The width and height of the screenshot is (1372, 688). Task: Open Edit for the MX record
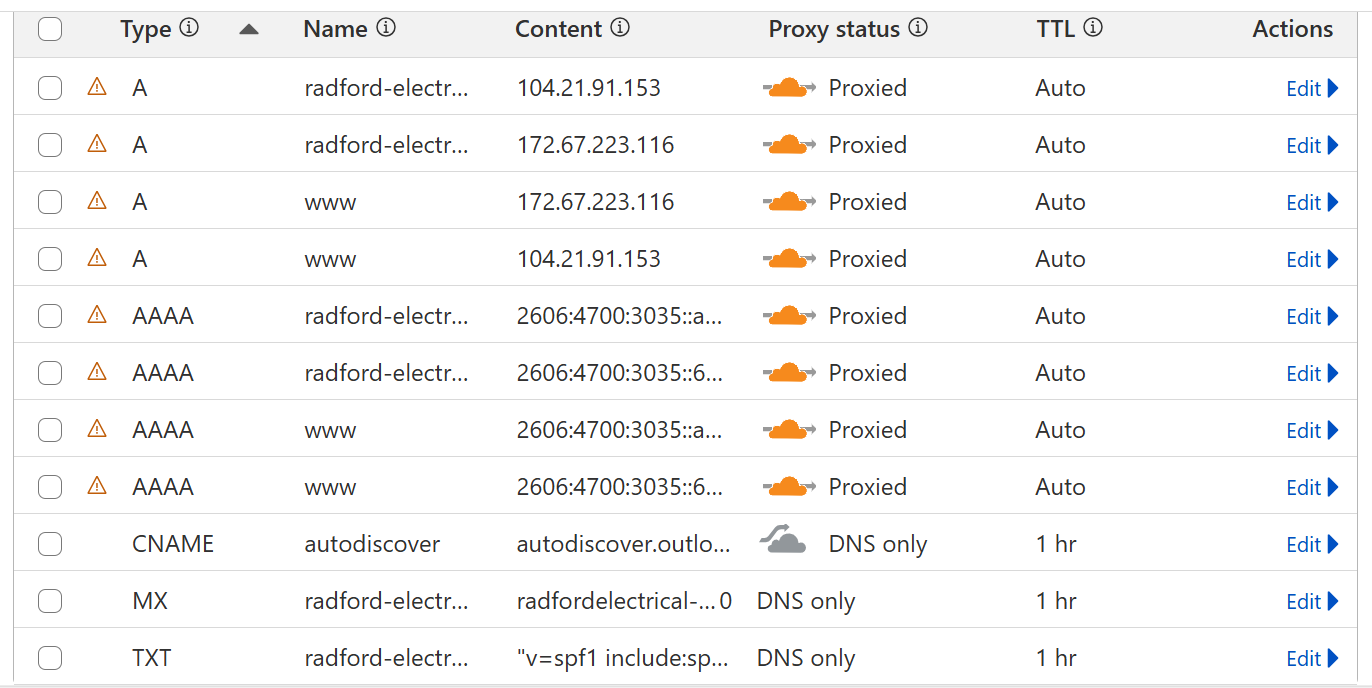(x=1312, y=601)
